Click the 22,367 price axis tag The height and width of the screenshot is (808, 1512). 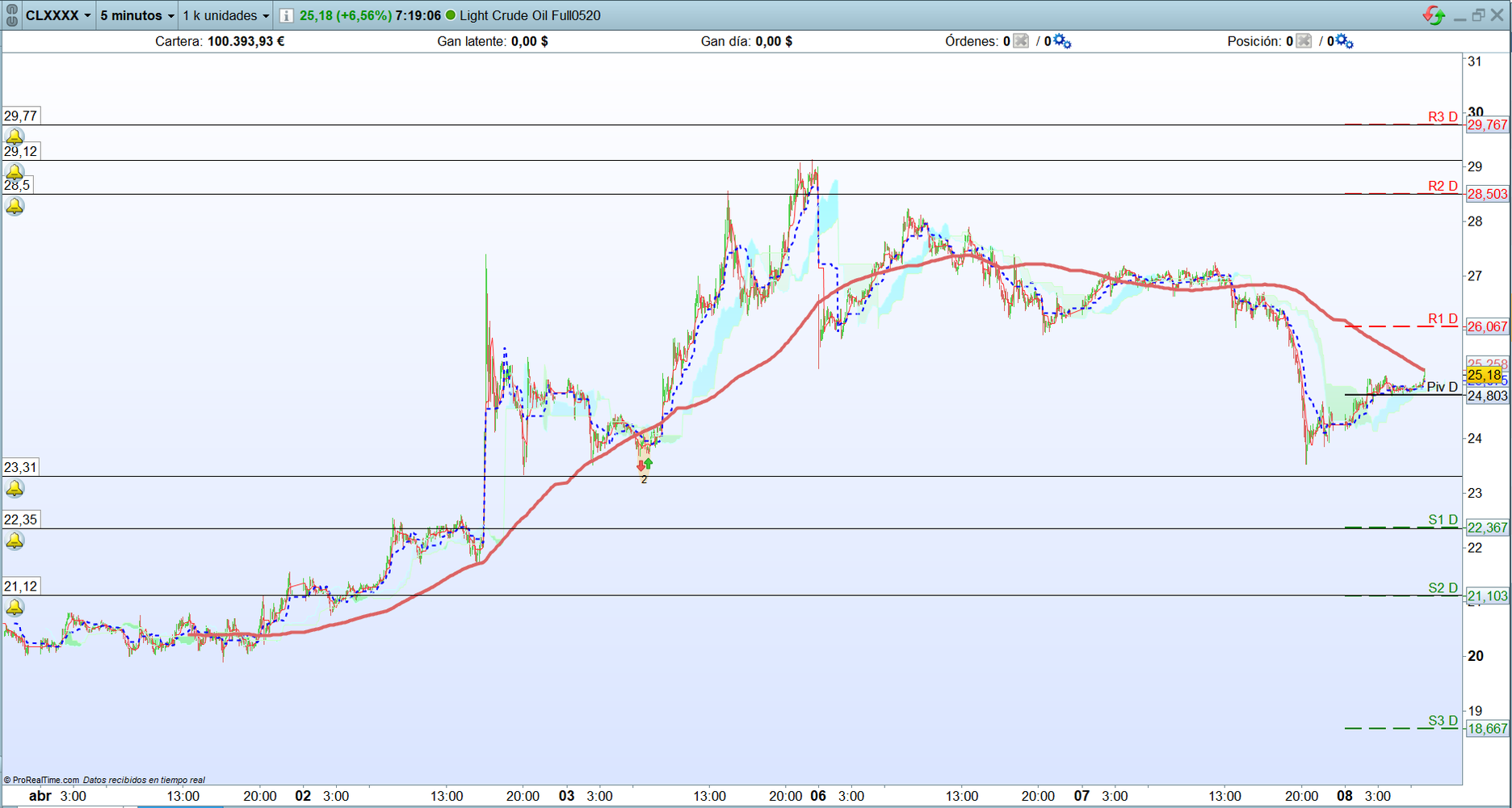coord(1487,528)
